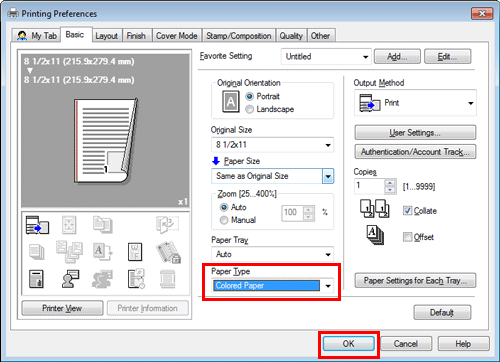Click the blue down arrow beside Paper Size
This screenshot has width=500, height=362.
pyautogui.click(x=216, y=161)
